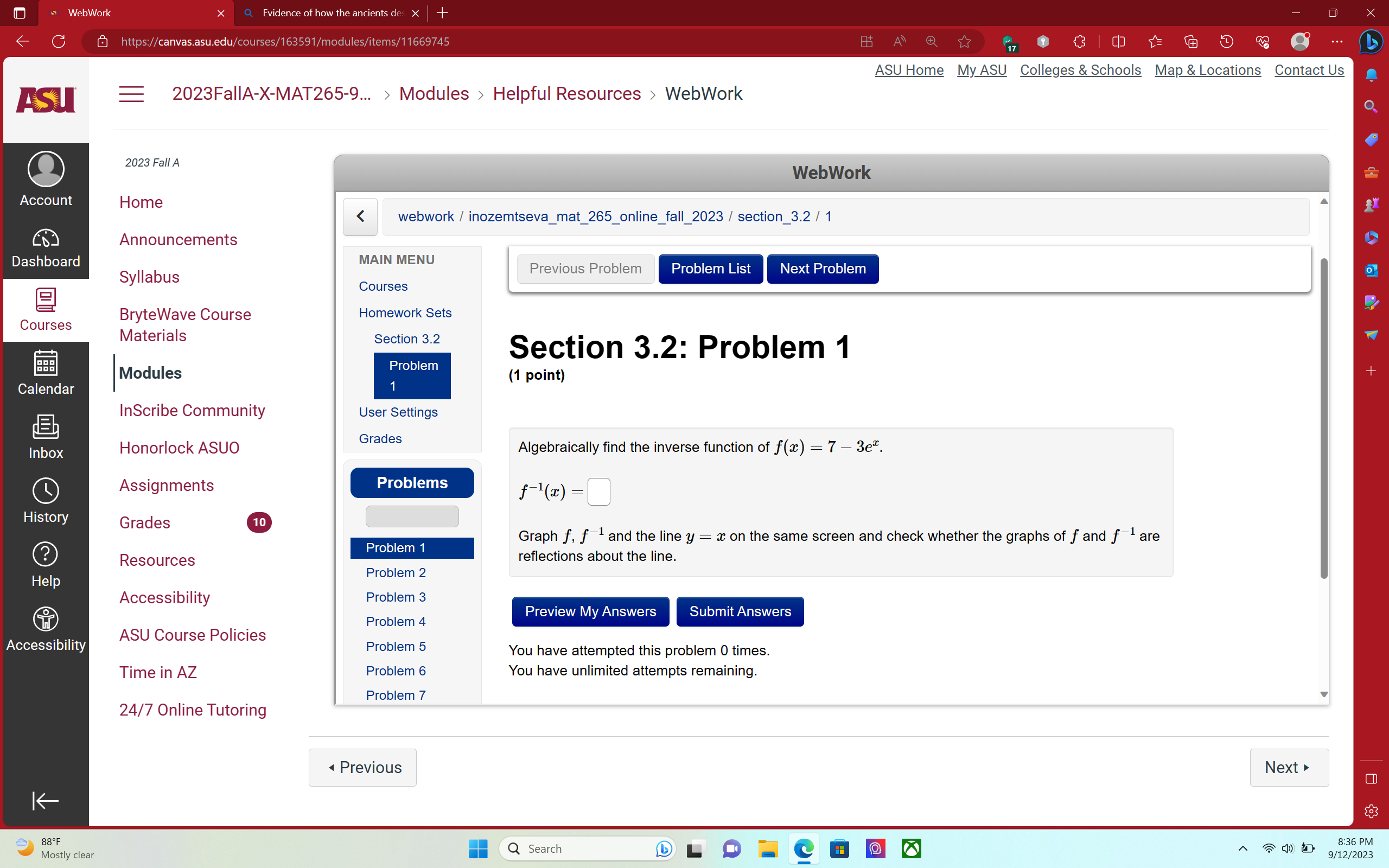The image size is (1389, 868).
Task: Open the Edge sidebar search icon
Action: 1371,107
